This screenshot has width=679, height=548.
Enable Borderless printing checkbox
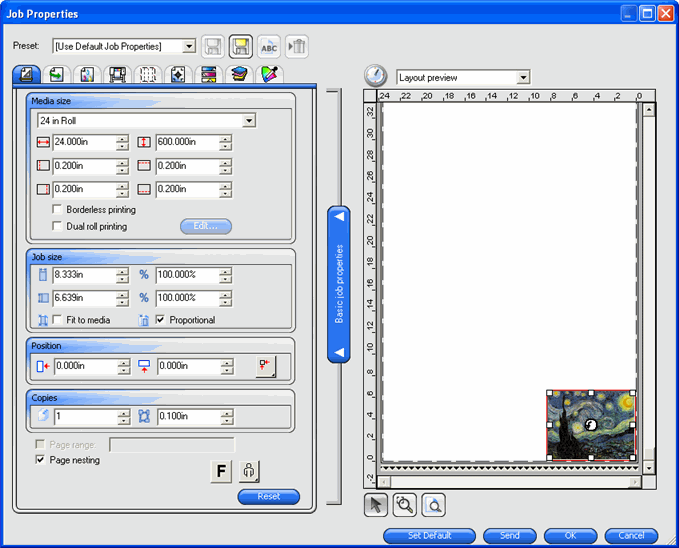point(57,210)
